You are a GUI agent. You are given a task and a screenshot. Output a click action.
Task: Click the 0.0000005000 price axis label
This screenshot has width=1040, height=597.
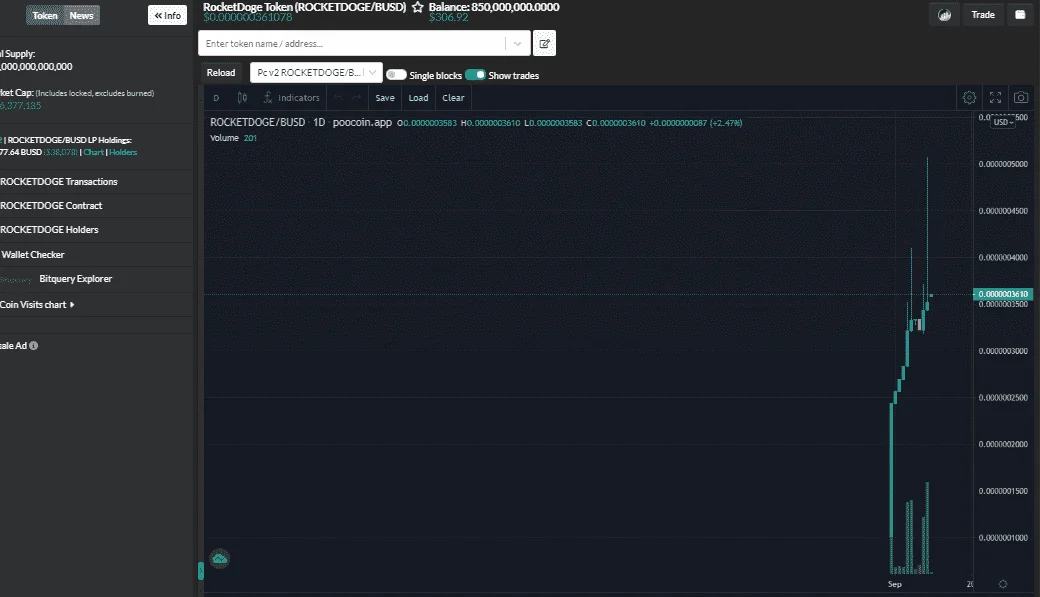(1003, 164)
